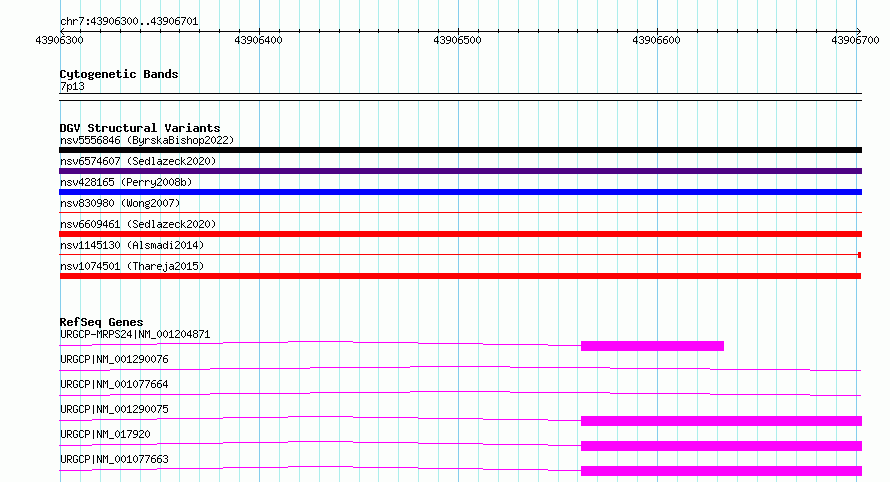Select the Cytogenetic Bands track title
Image resolution: width=890 pixels, height=482 pixels.
click(x=119, y=74)
